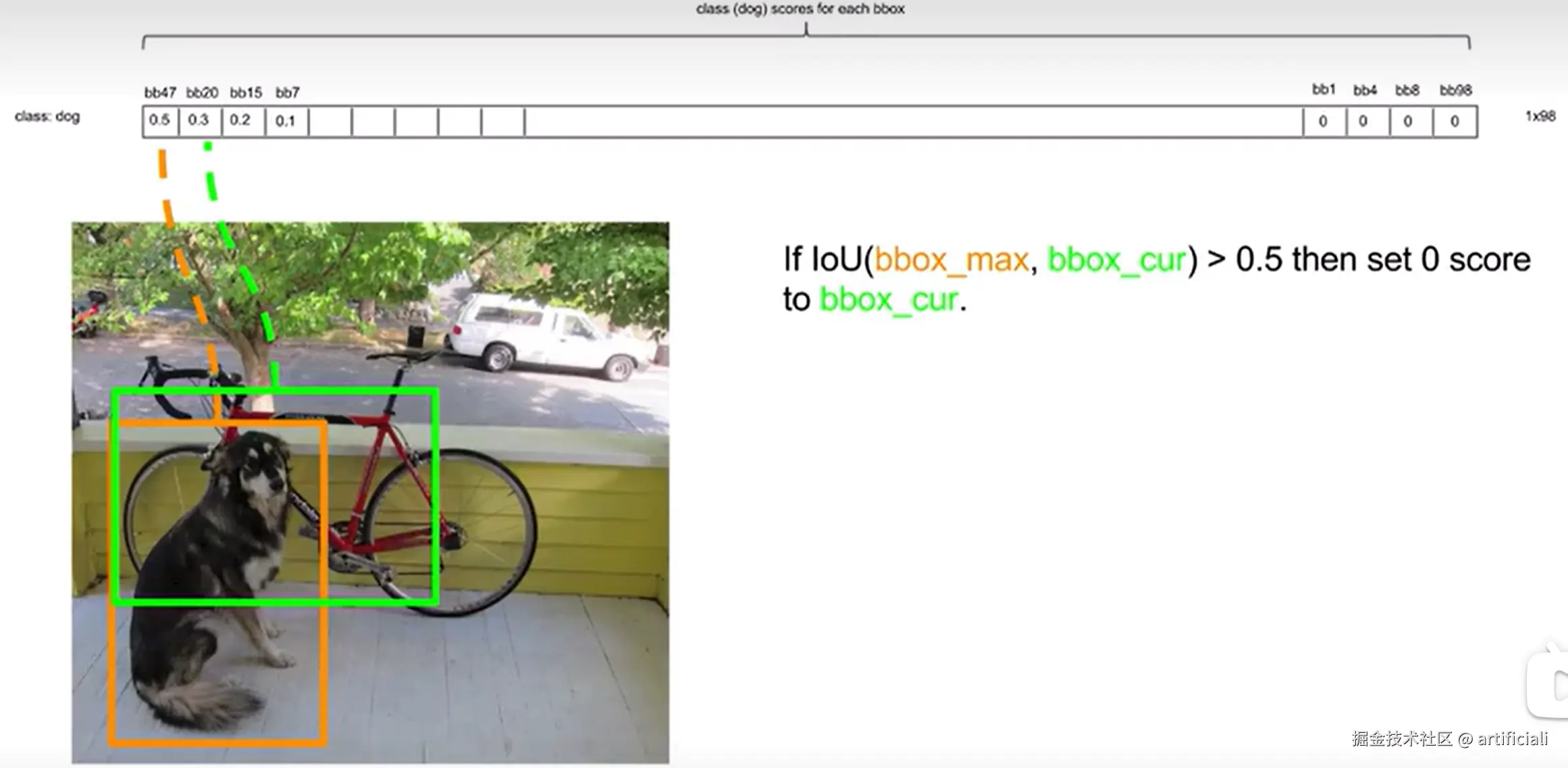Click the bb98 zero score cell
This screenshot has width=1568, height=768.
pyautogui.click(x=1455, y=121)
